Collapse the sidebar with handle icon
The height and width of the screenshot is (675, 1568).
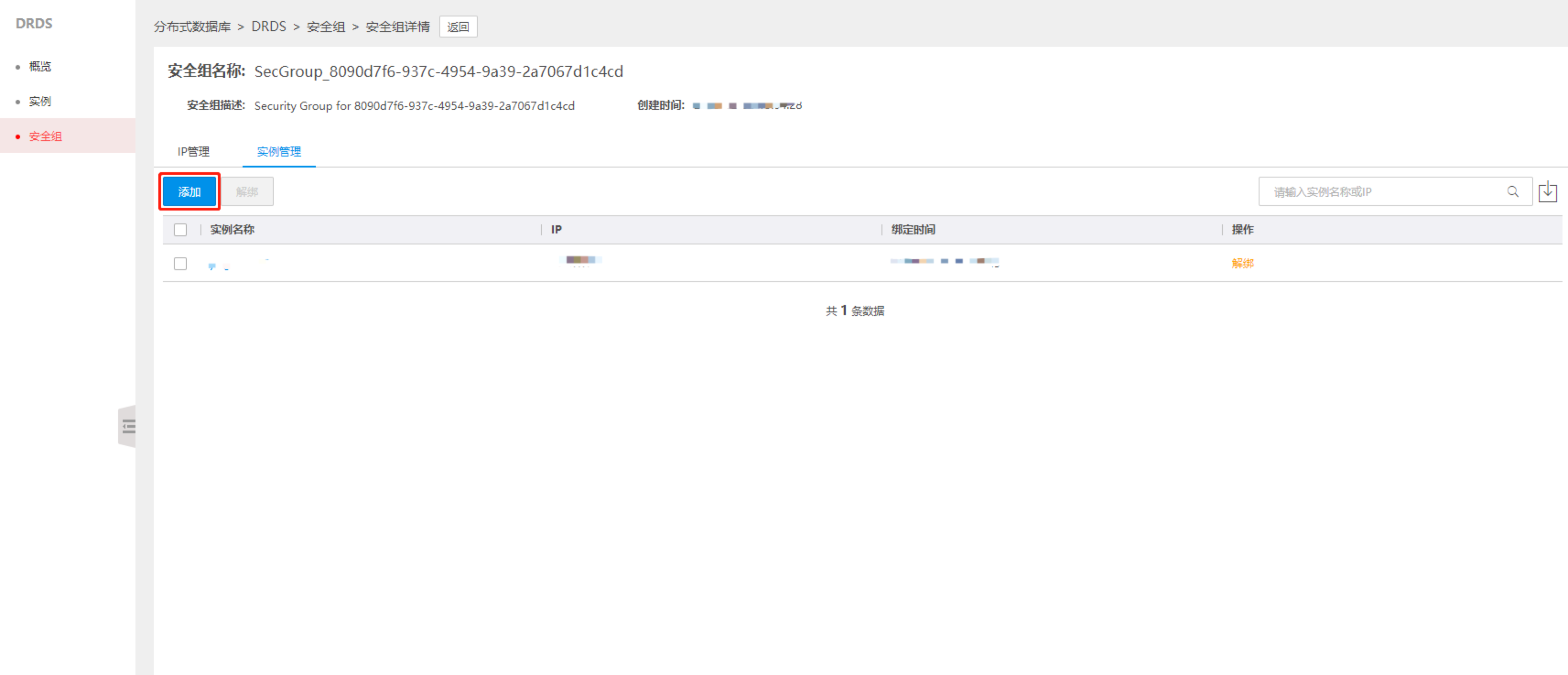(128, 426)
